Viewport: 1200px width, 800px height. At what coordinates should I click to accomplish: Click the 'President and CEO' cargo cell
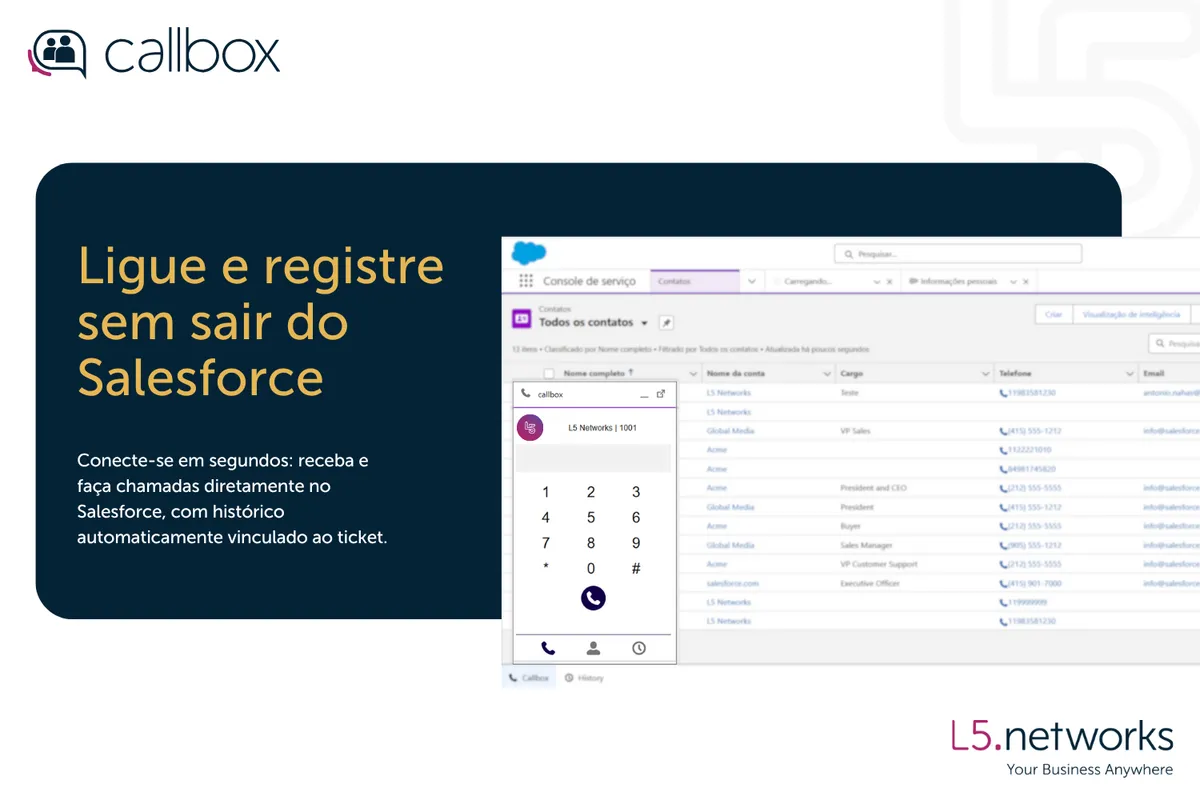coord(873,488)
